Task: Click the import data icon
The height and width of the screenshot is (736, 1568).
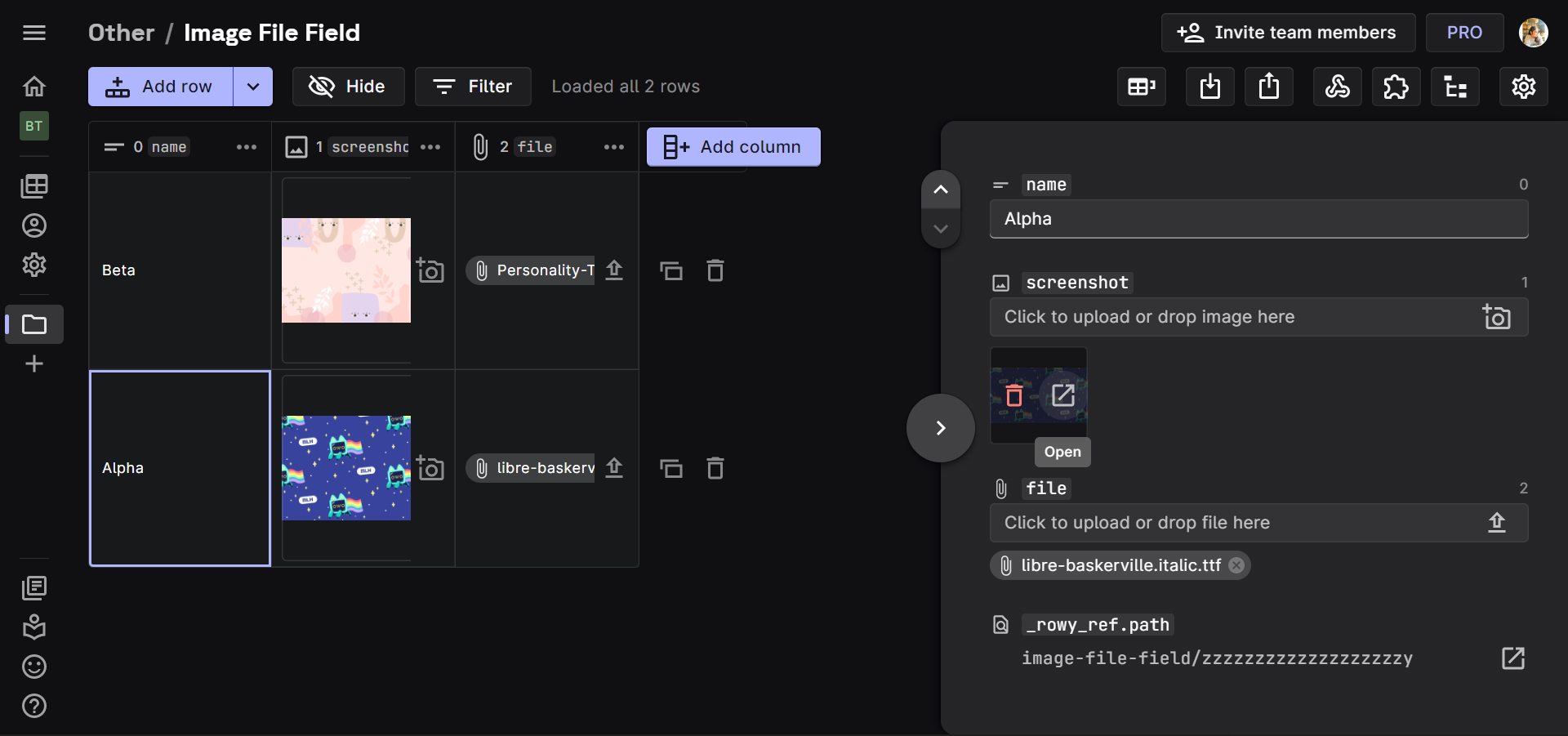Action: (x=1209, y=87)
